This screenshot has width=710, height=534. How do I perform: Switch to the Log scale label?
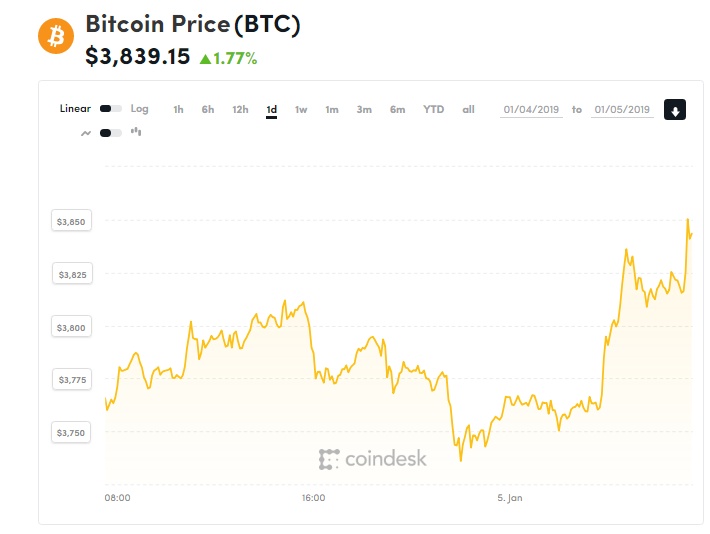[x=139, y=109]
